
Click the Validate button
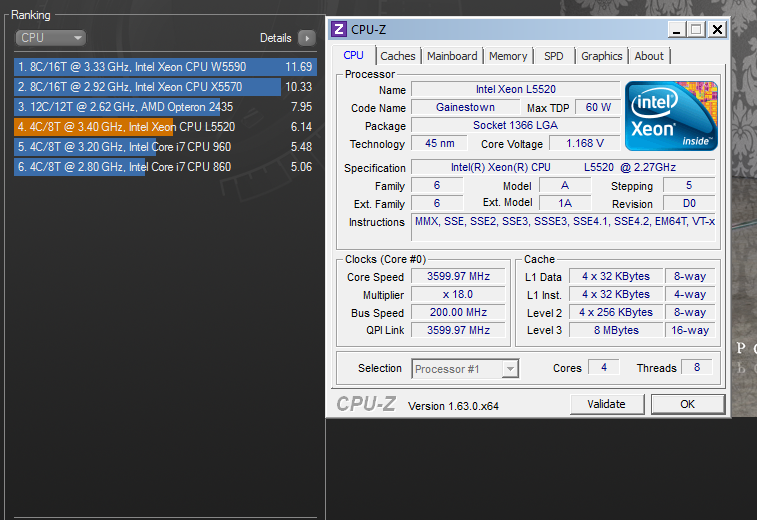(x=607, y=404)
